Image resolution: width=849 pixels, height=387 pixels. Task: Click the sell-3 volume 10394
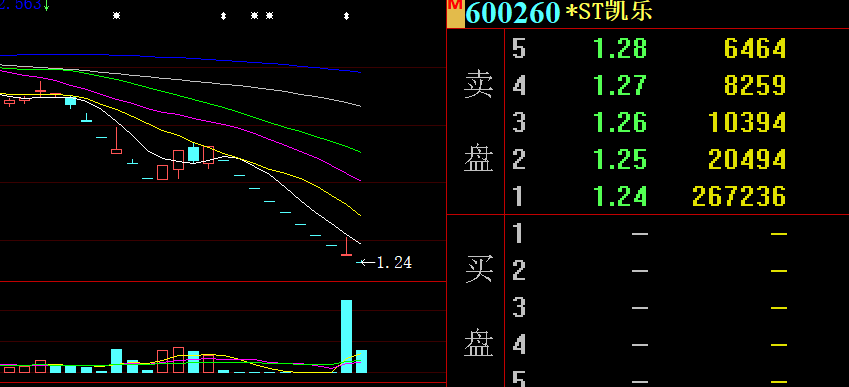coord(747,122)
